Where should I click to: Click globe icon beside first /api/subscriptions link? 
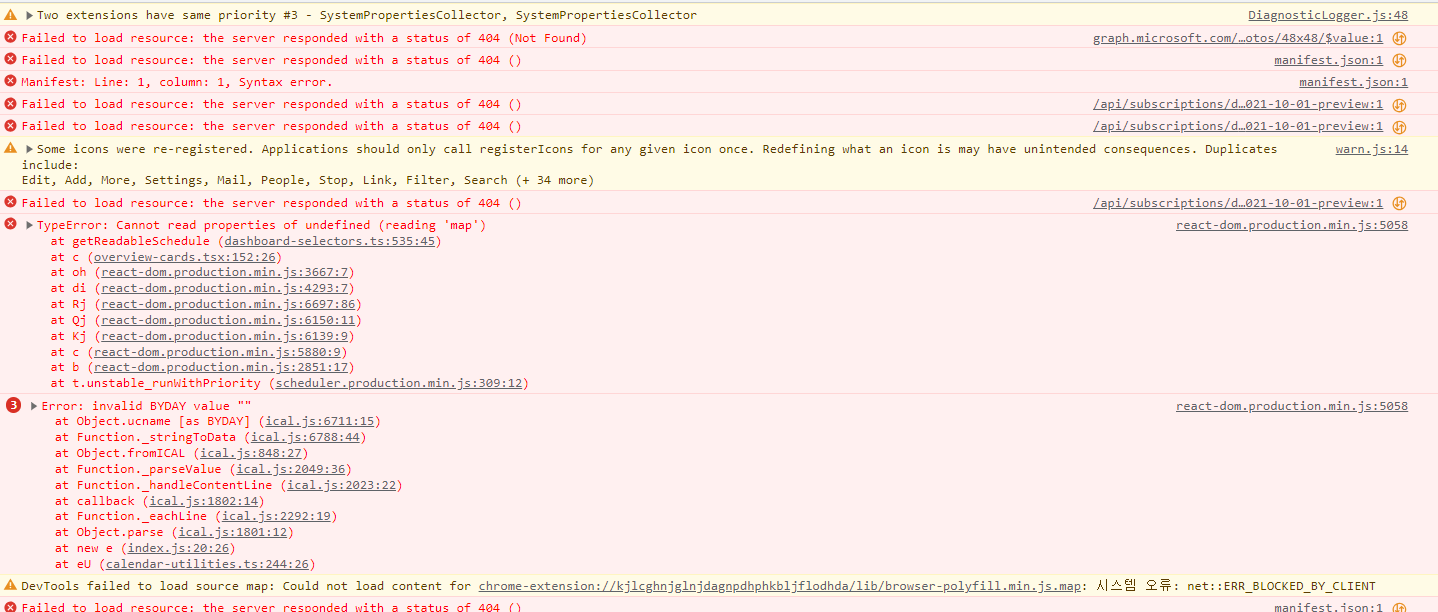[1399, 103]
